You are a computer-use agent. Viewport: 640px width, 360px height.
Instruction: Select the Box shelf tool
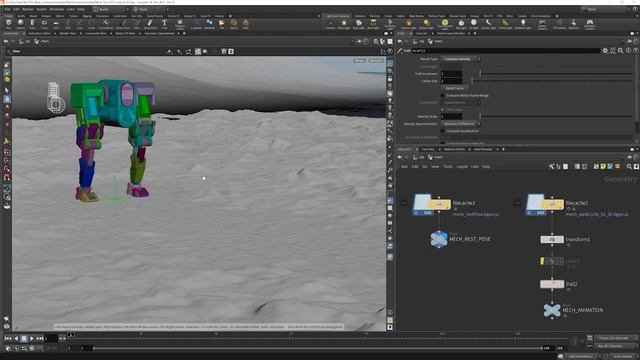[9, 24]
